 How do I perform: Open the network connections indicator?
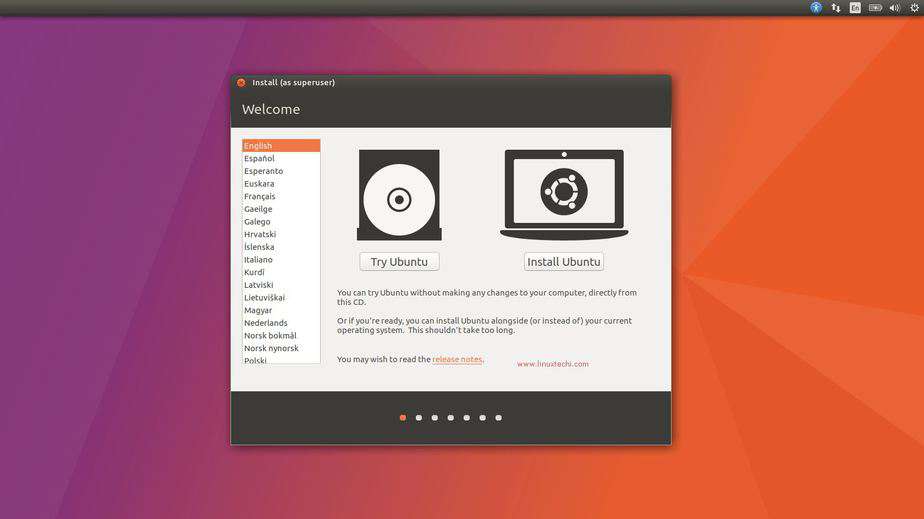[836, 8]
